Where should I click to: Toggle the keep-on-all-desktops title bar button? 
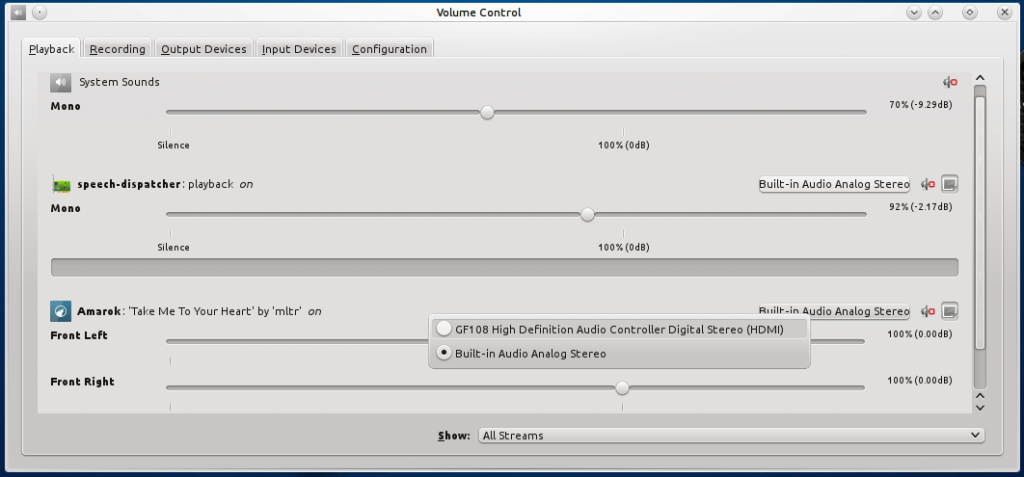click(39, 12)
